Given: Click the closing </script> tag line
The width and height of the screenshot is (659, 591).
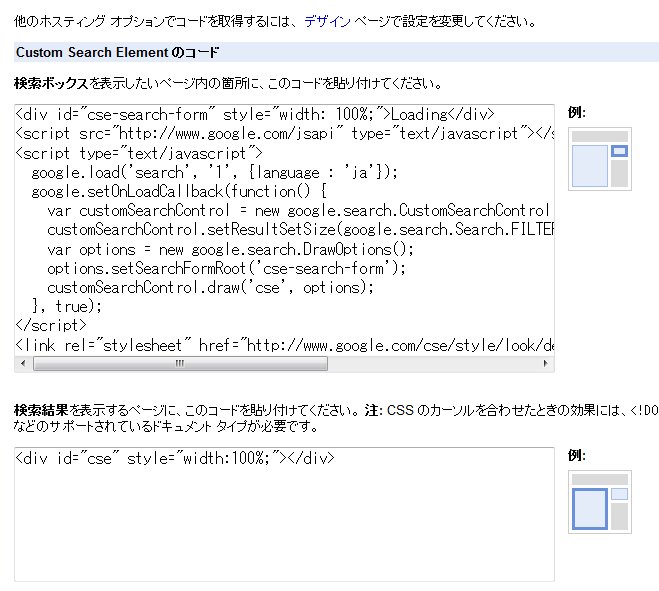Looking at the screenshot, I should [x=51, y=325].
